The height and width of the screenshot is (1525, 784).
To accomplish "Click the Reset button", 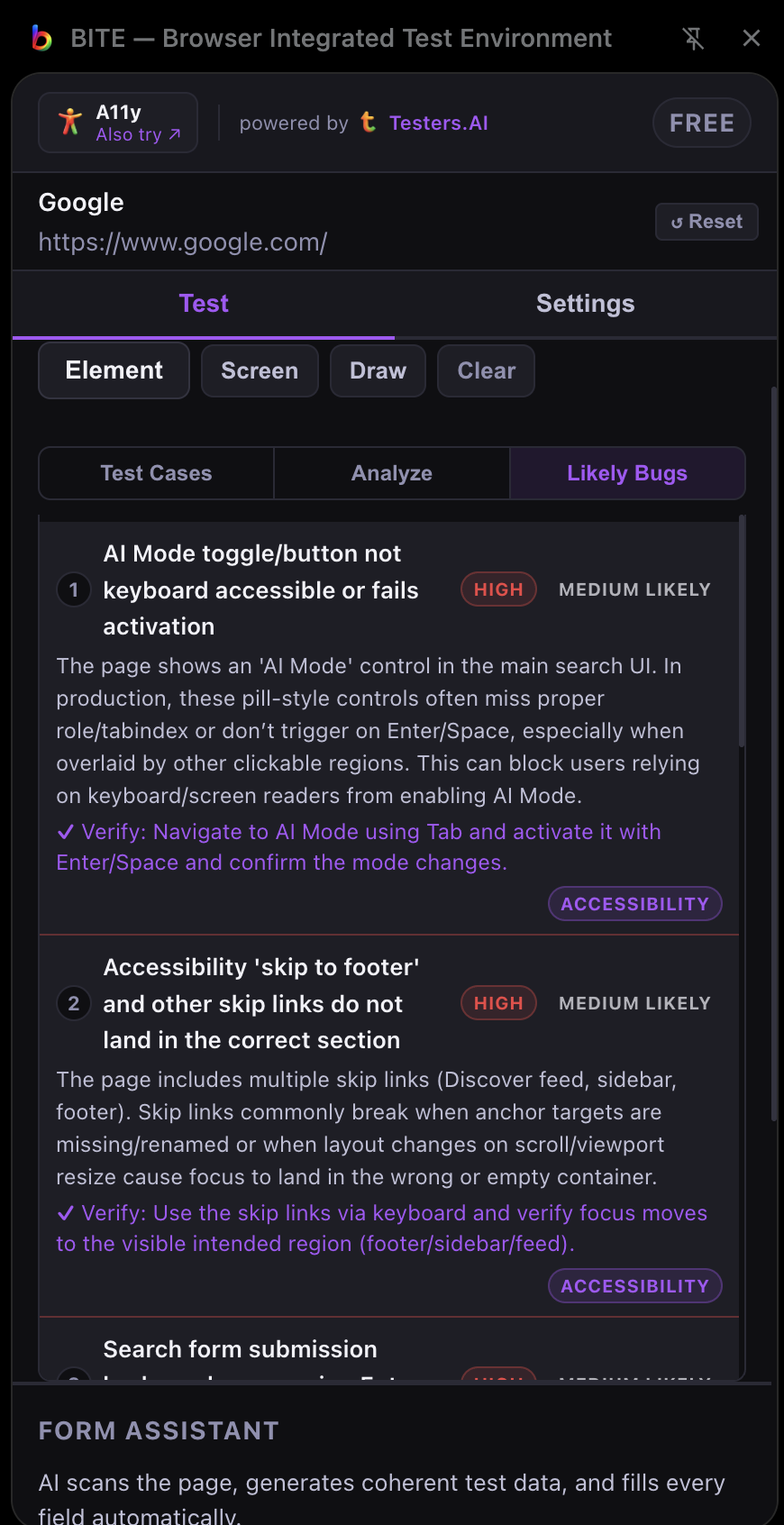I will pos(707,222).
